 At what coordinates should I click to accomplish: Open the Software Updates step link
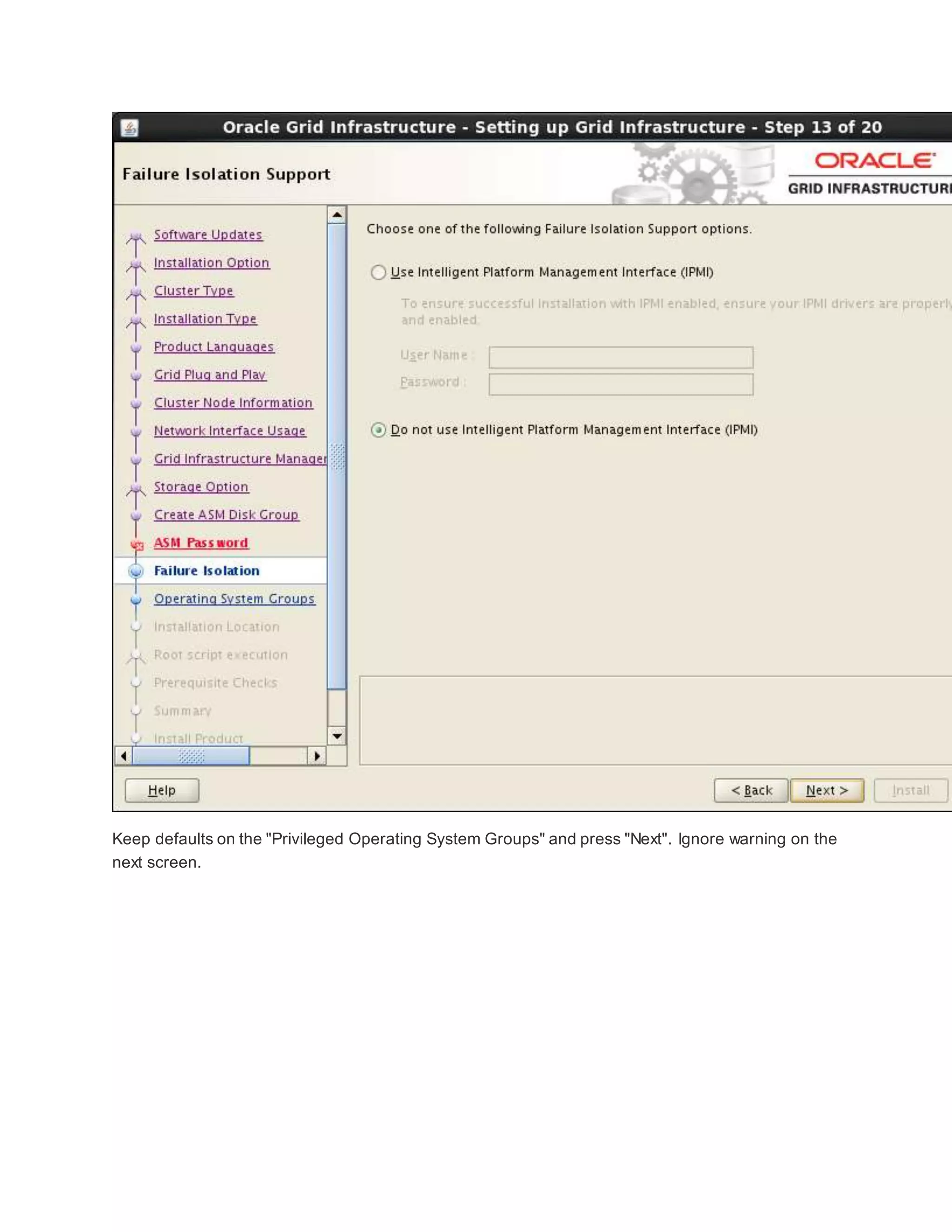pyautogui.click(x=208, y=235)
